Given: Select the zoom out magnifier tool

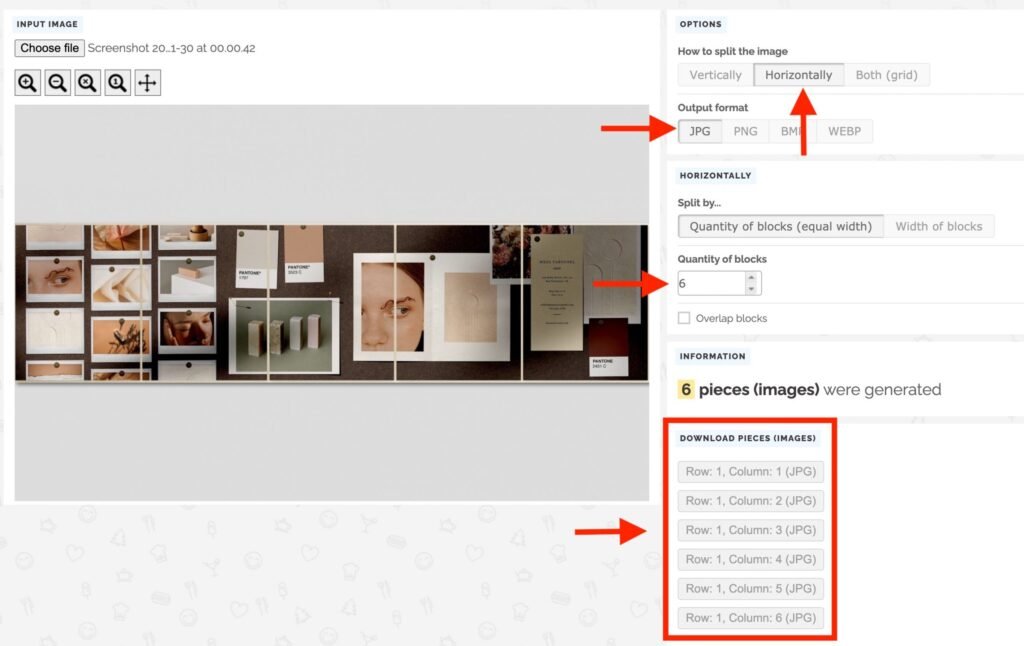Looking at the screenshot, I should click(x=57, y=82).
